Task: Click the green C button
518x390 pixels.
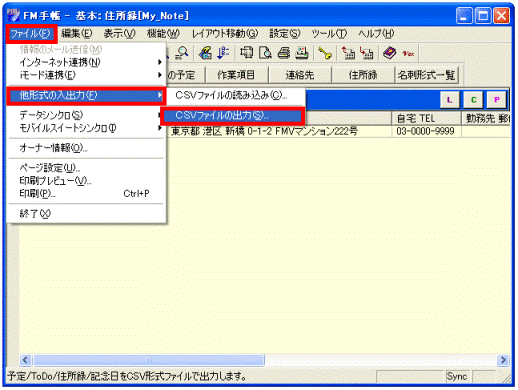Action: tap(473, 100)
